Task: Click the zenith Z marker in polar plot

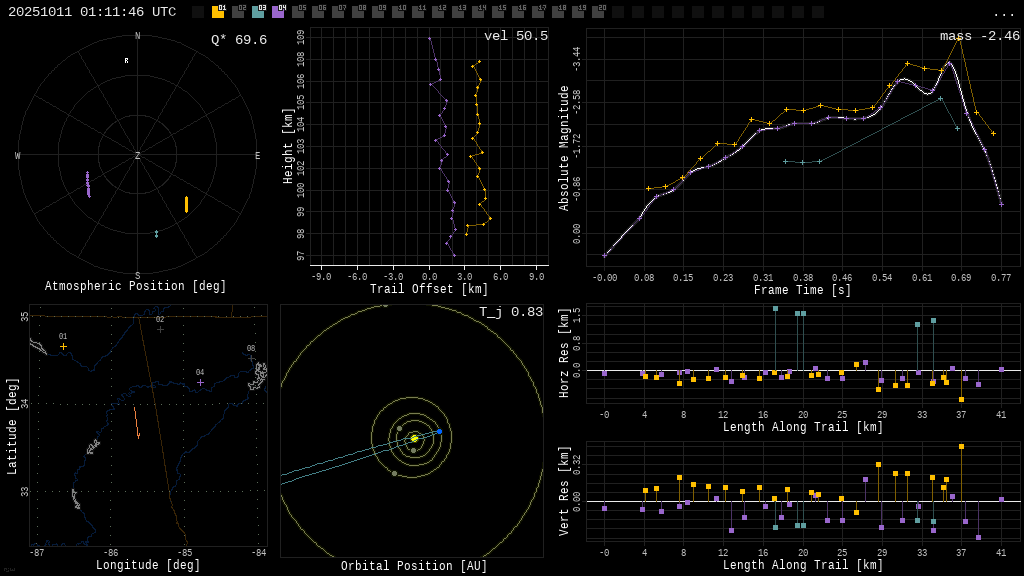Action: [138, 156]
